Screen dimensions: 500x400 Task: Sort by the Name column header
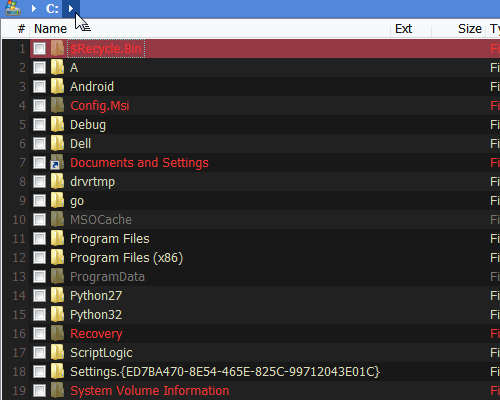[x=51, y=29]
